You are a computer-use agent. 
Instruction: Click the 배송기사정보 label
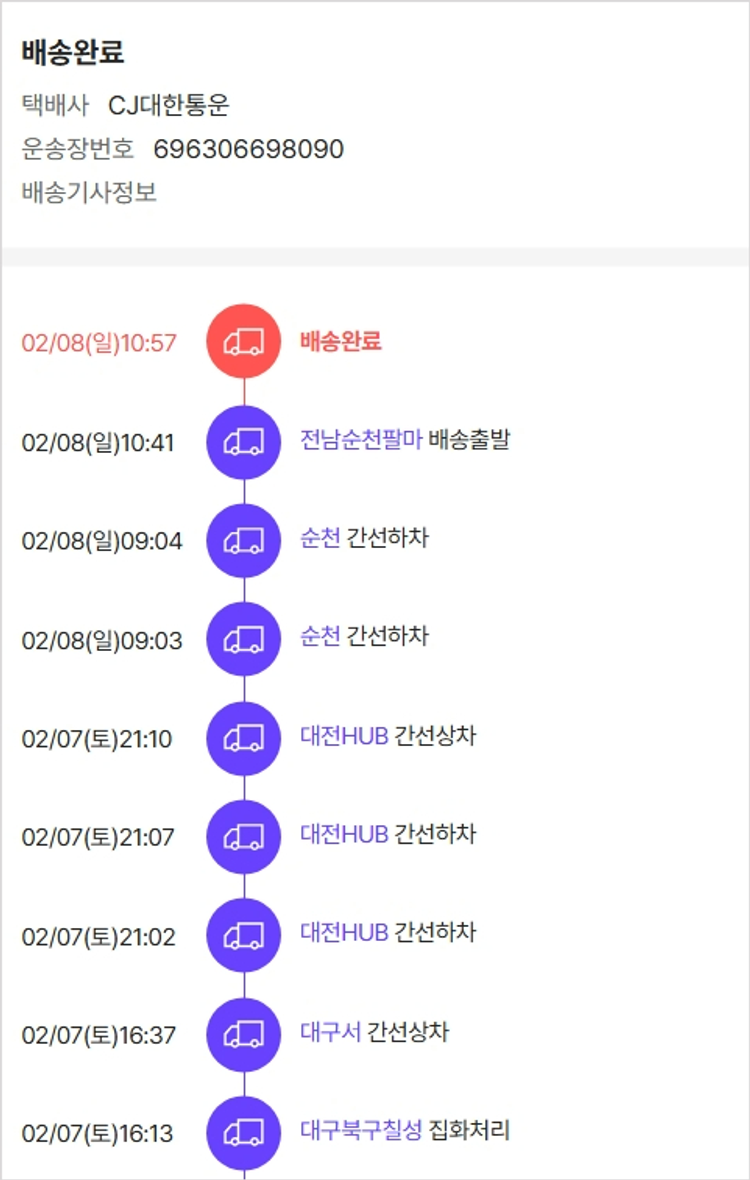89,192
